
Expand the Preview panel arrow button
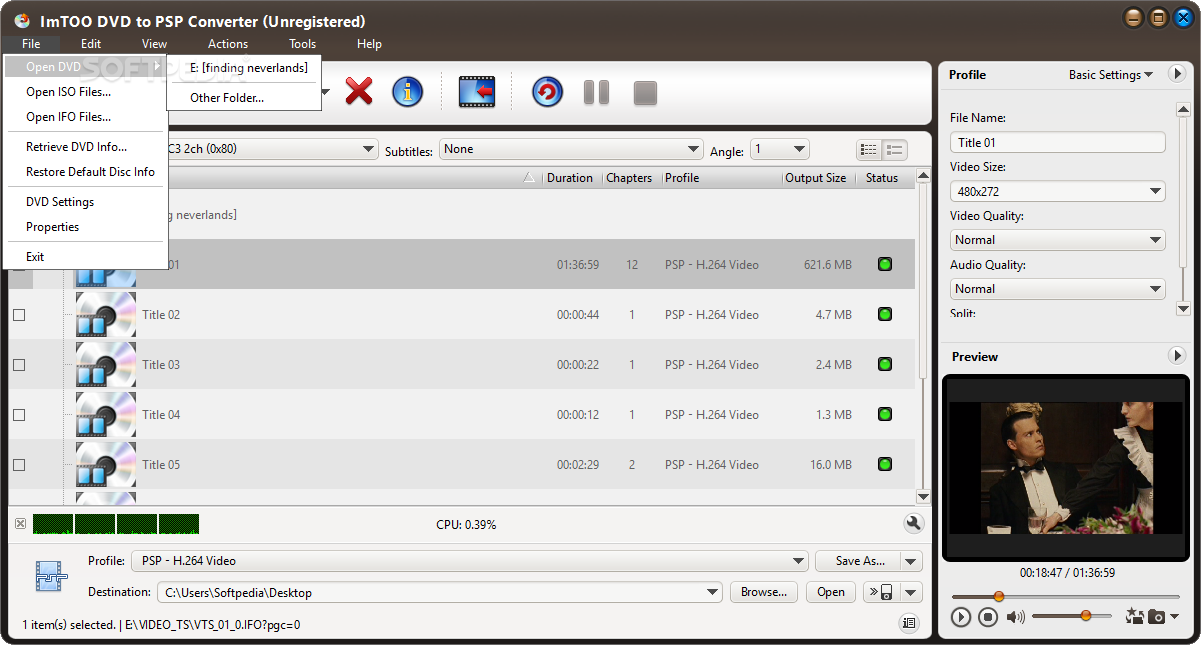click(1177, 355)
